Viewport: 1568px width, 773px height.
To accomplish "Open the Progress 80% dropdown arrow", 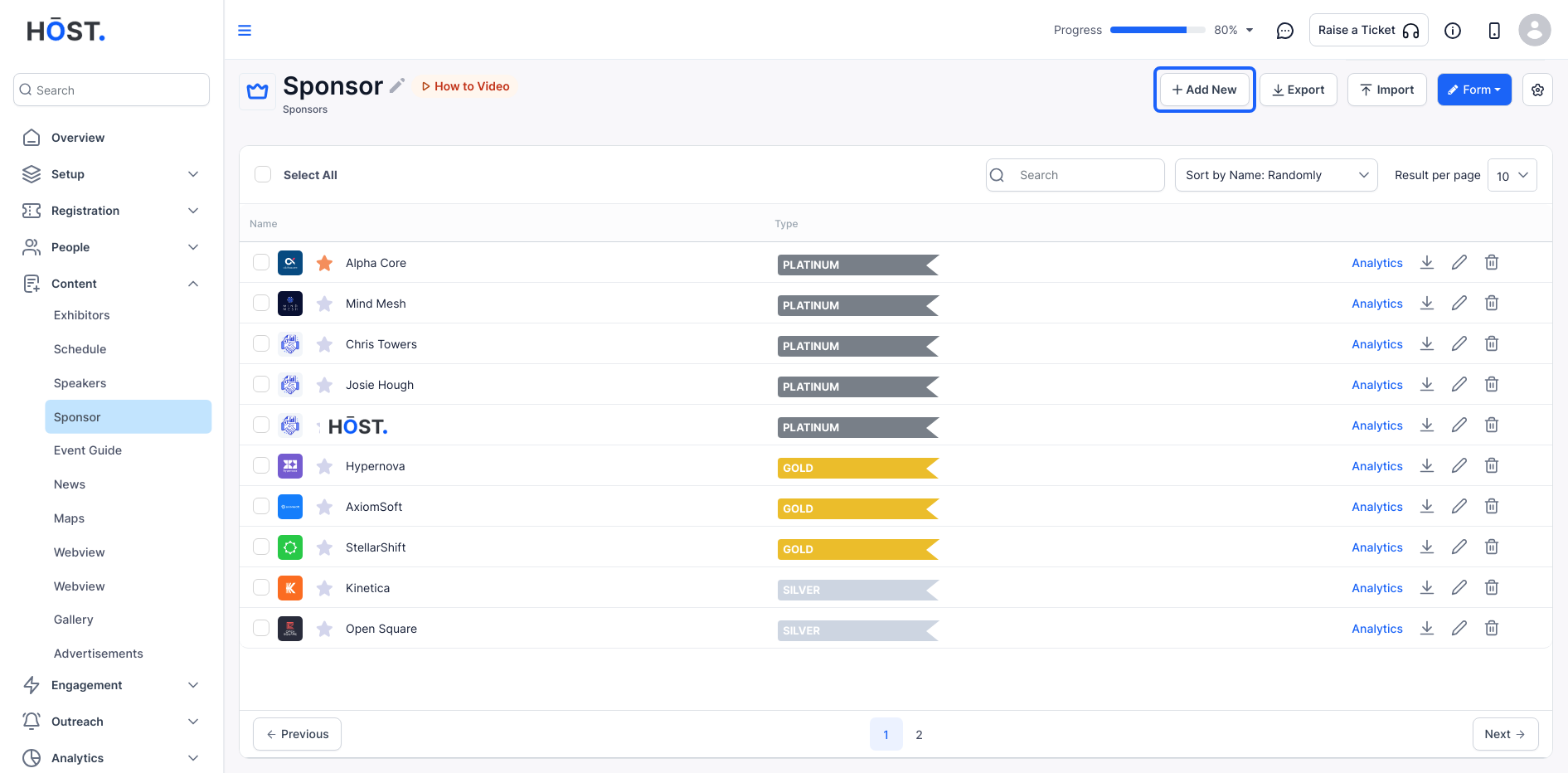I will pos(1250,31).
